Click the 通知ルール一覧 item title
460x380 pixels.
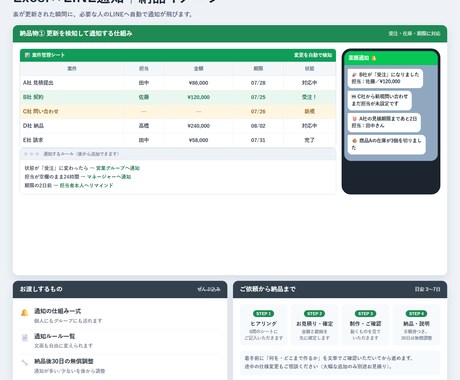(55, 336)
